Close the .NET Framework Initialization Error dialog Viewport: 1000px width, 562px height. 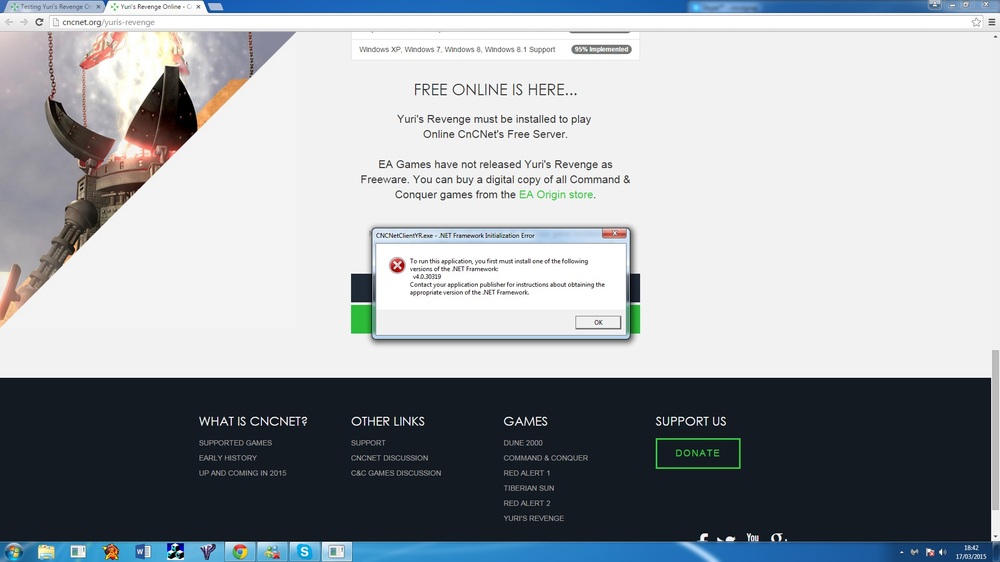614,235
